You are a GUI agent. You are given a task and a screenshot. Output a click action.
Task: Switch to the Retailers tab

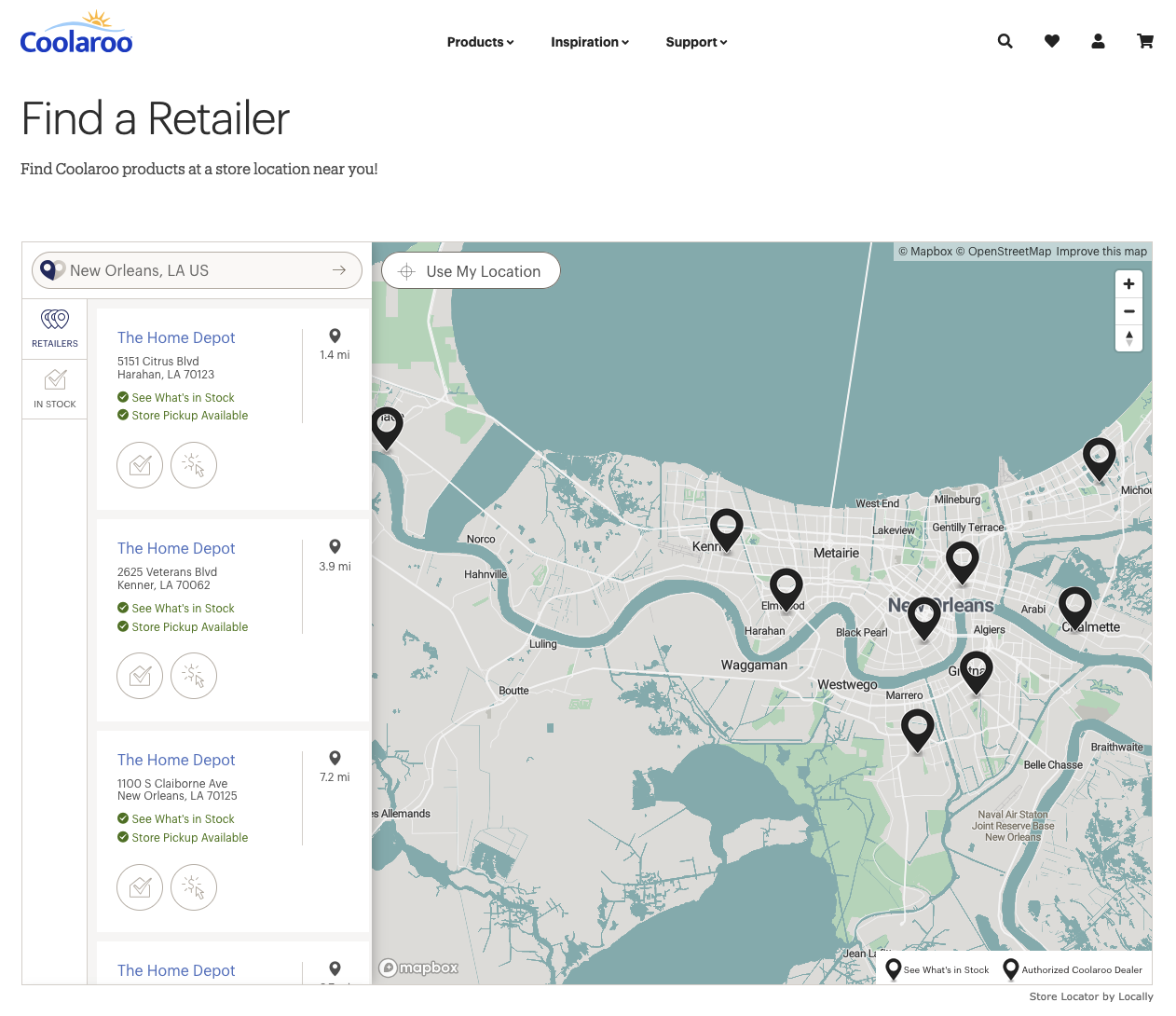(x=55, y=328)
